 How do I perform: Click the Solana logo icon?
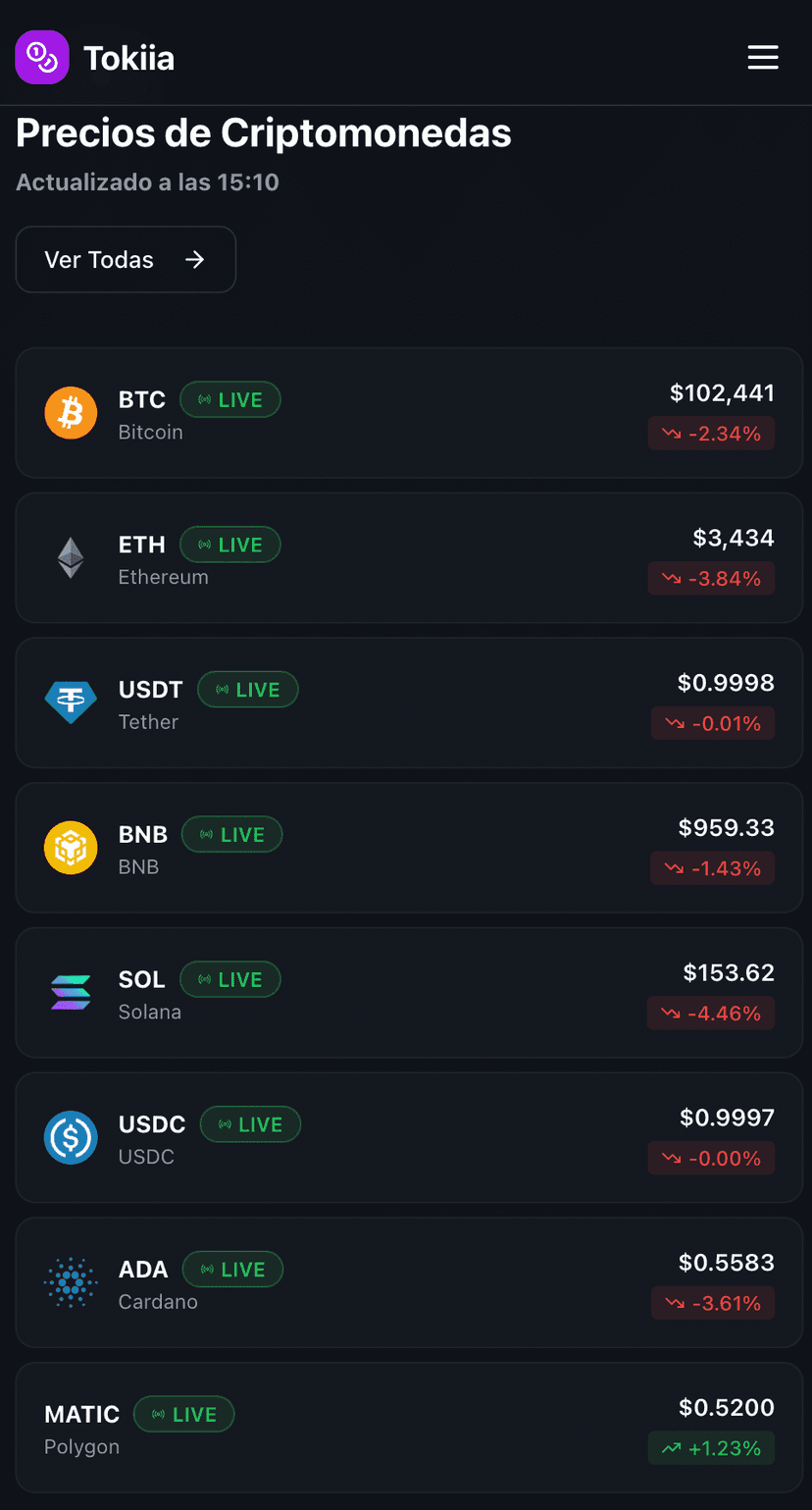(71, 993)
